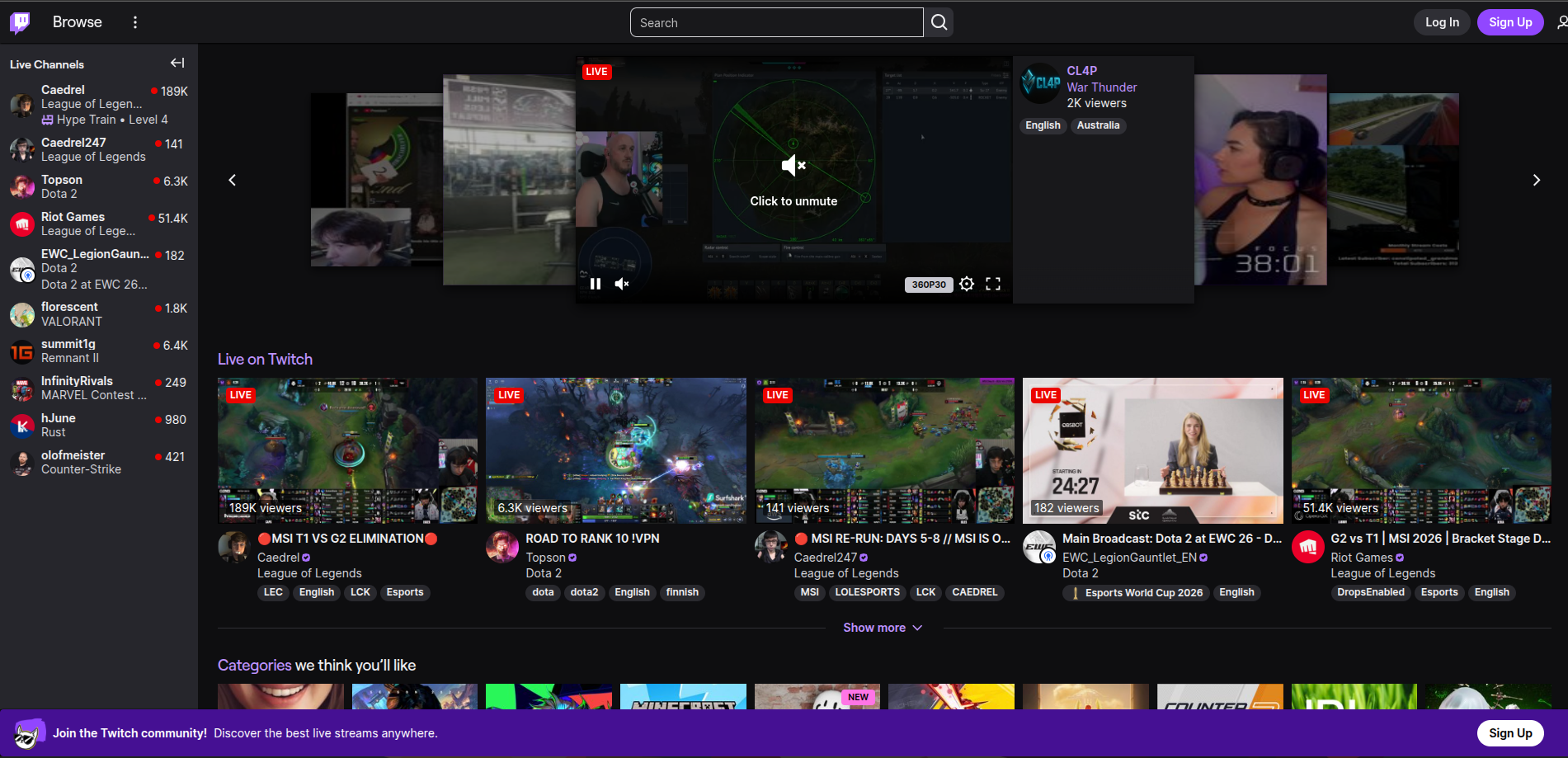Open the three-dot more menu
The height and width of the screenshot is (758, 1568).
tap(135, 22)
